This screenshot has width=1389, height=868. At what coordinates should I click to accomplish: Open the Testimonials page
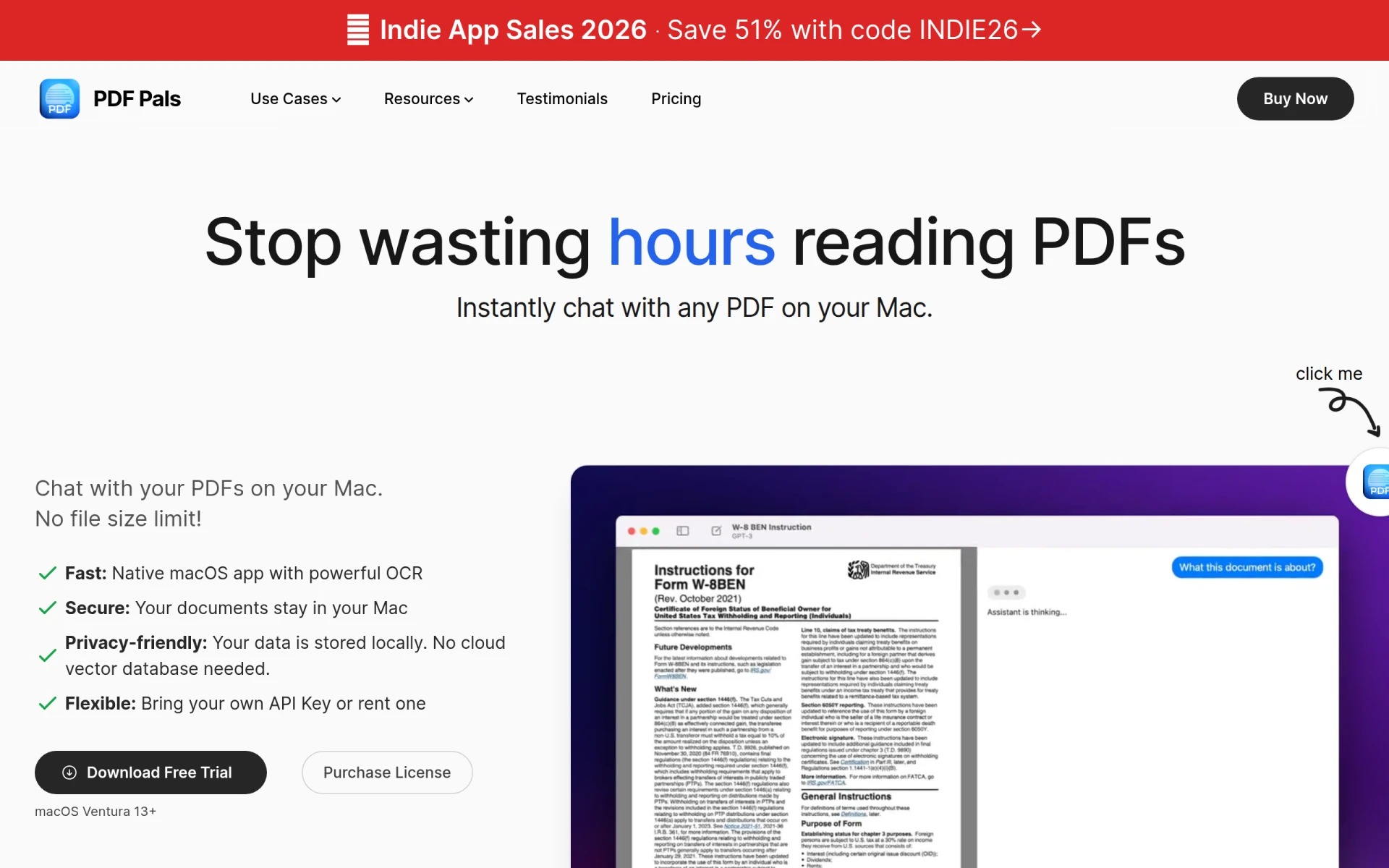pyautogui.click(x=562, y=98)
